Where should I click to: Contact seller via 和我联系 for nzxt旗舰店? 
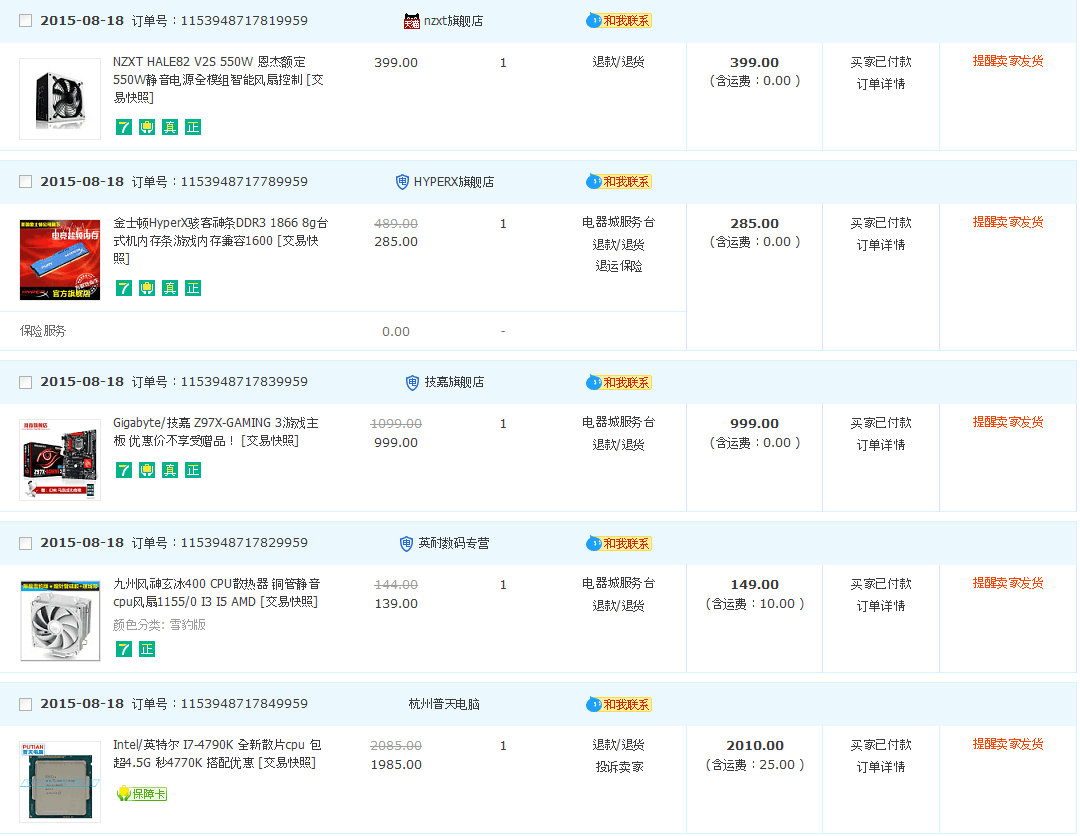[619, 21]
